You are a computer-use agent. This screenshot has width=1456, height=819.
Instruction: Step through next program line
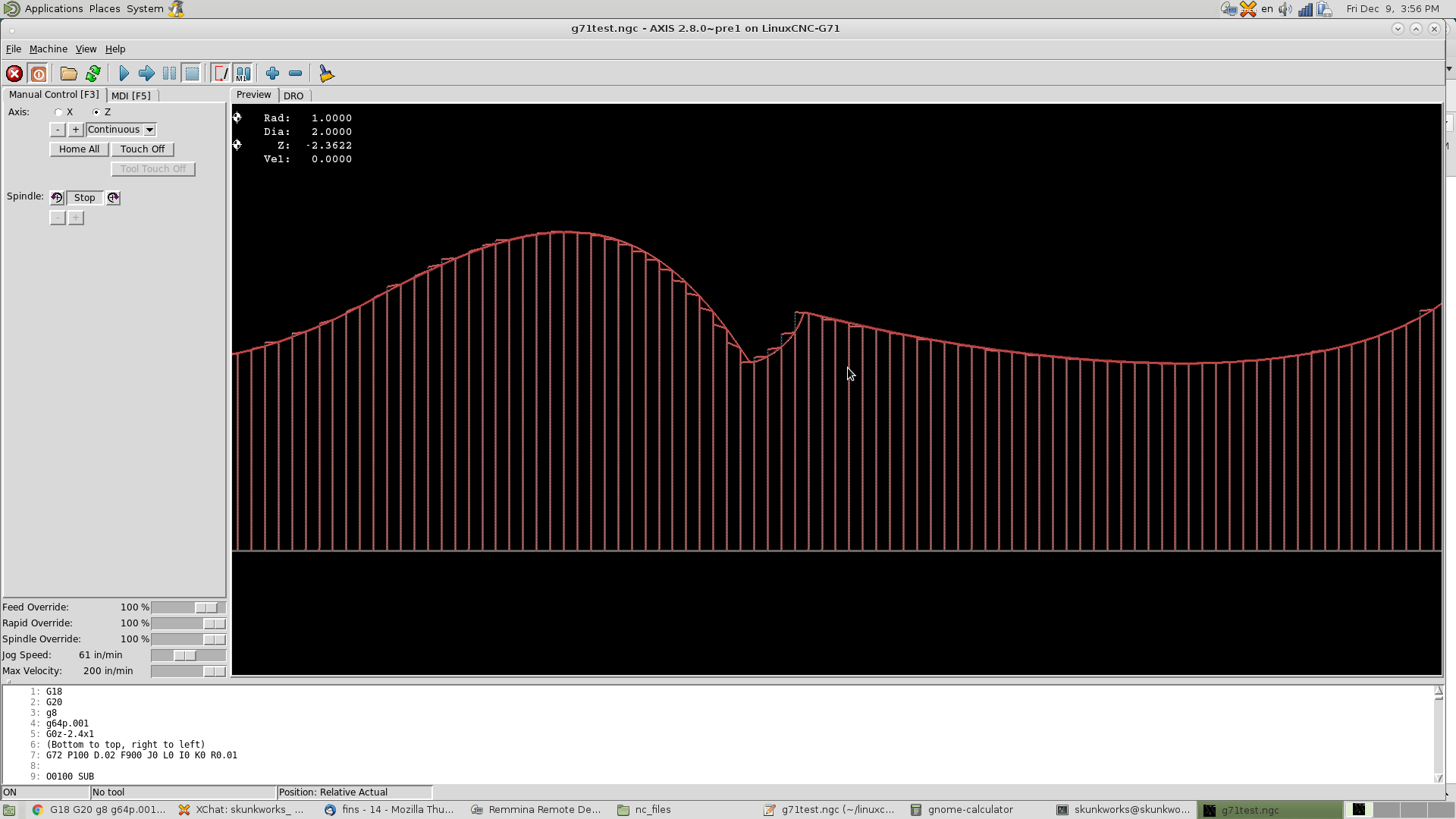tap(146, 74)
